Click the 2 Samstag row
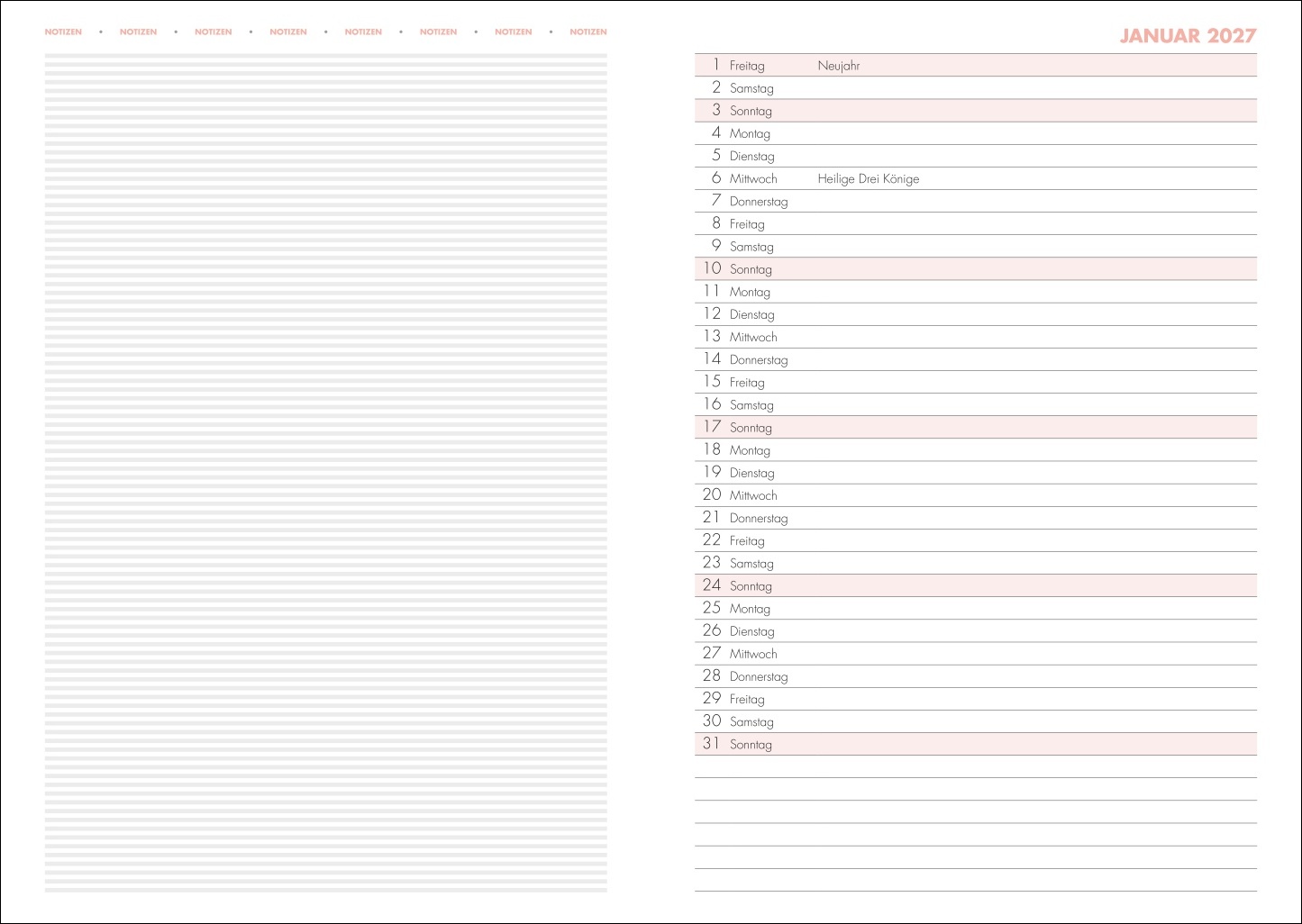The image size is (1302, 924). [x=975, y=88]
